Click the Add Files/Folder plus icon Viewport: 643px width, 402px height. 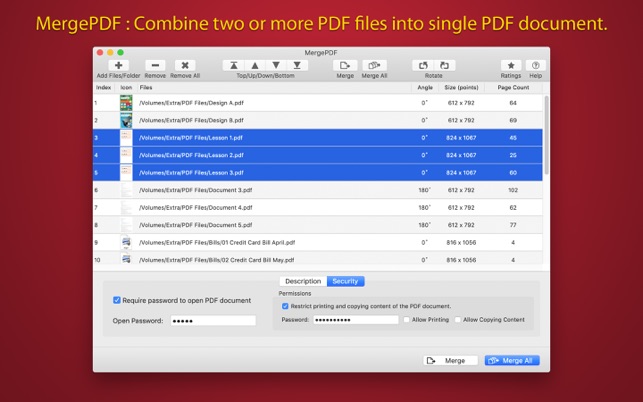119,65
